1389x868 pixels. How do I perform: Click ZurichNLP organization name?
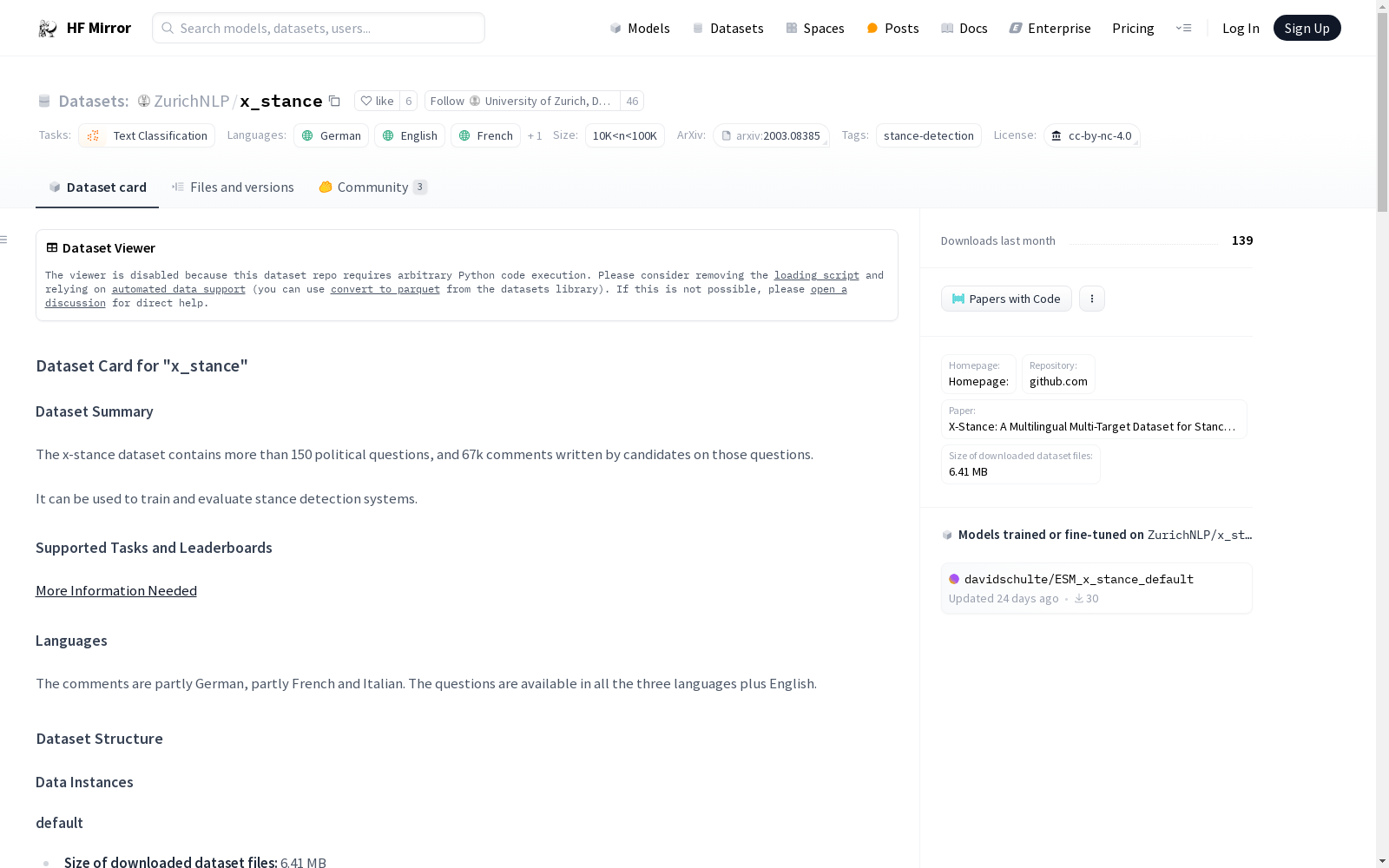pos(191,101)
